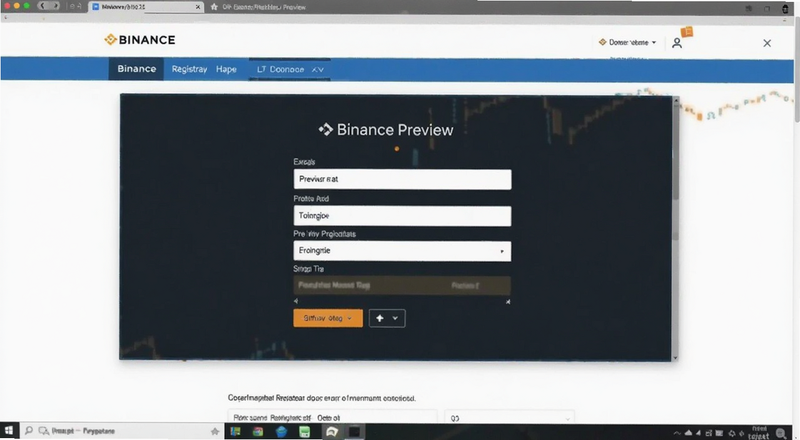Switch to the first browser tab

(146, 7)
